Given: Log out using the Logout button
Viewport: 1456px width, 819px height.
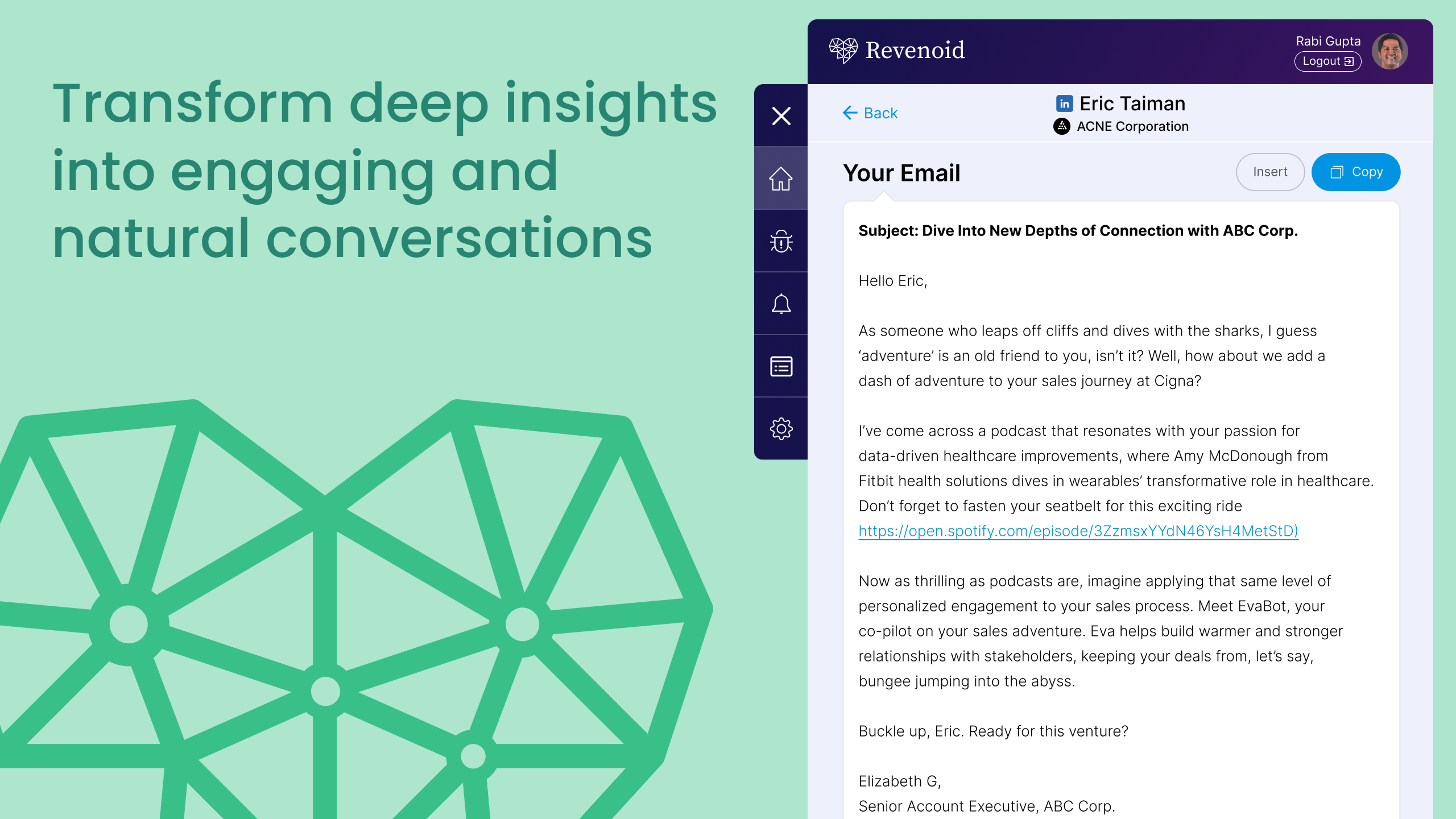Looking at the screenshot, I should click(x=1327, y=61).
